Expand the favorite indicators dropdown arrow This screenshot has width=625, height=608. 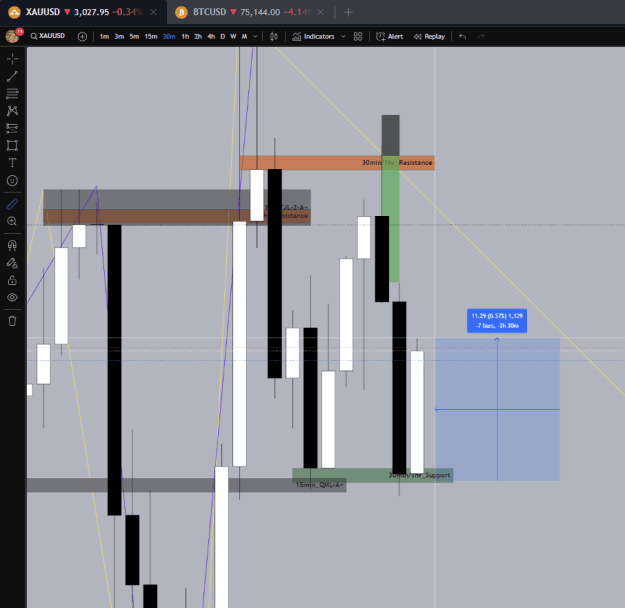click(343, 37)
